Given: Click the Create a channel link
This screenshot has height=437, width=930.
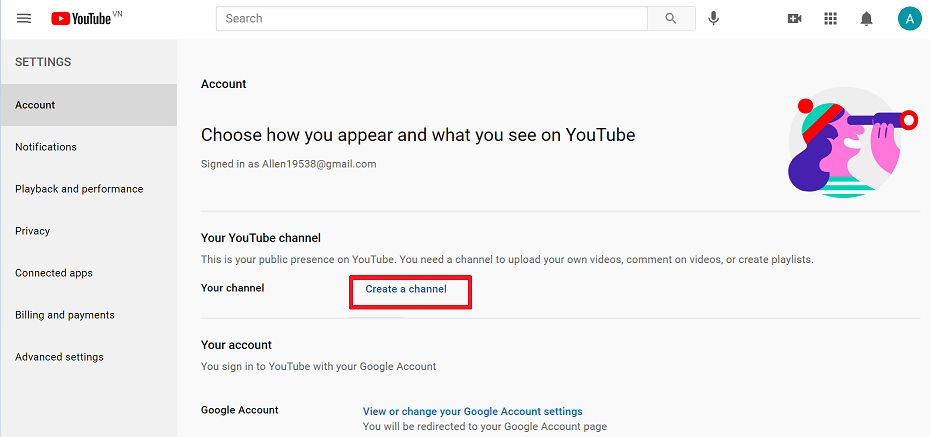Looking at the screenshot, I should tap(406, 289).
